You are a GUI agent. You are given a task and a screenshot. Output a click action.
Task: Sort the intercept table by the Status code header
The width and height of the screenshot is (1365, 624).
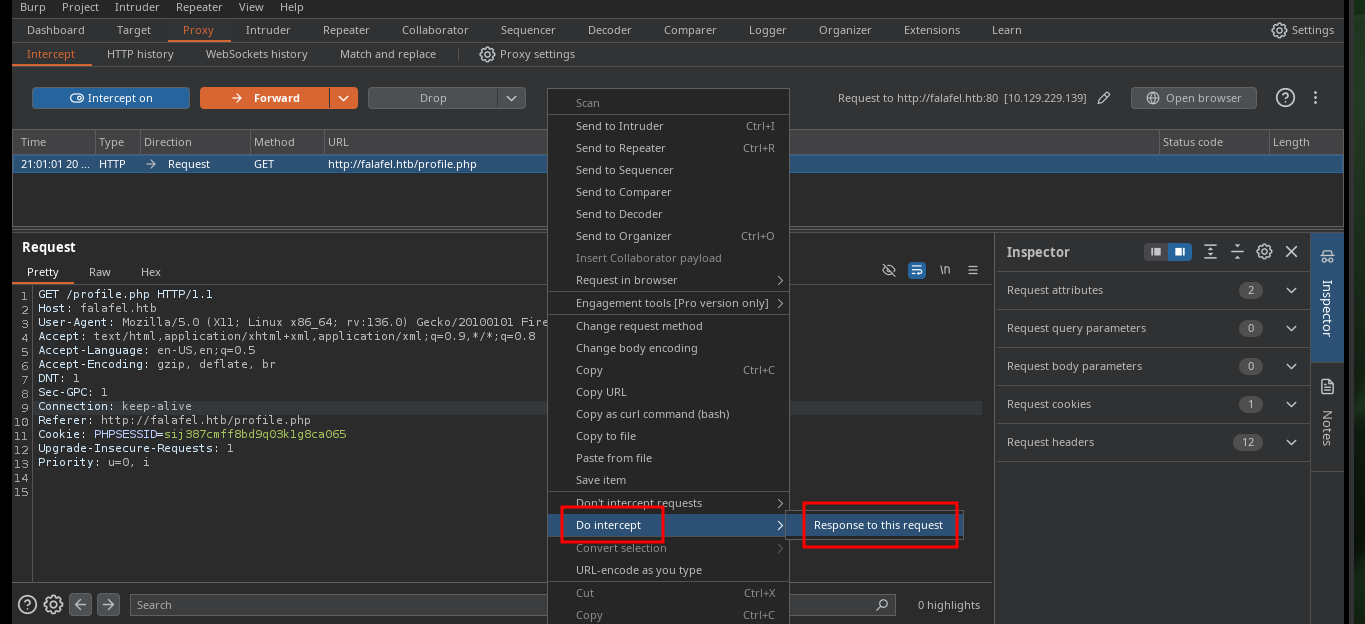[x=1214, y=142]
